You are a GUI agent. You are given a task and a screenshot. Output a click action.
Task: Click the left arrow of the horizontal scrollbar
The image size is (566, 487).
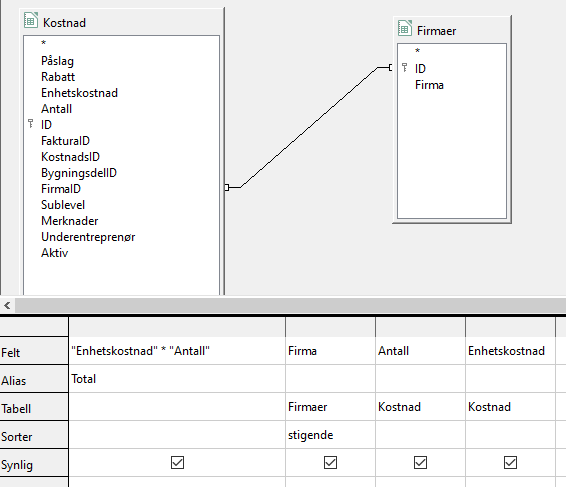(7, 306)
